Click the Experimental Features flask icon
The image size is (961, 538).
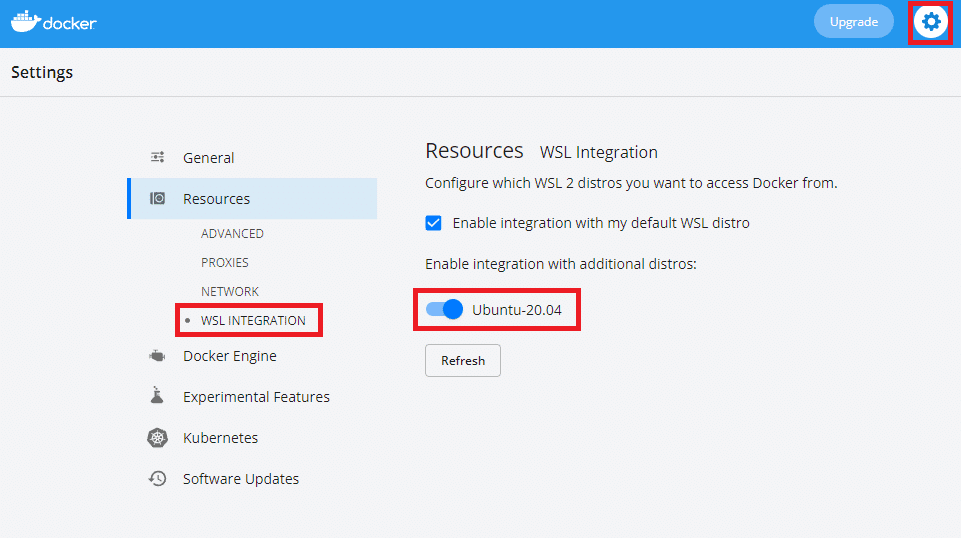158,396
